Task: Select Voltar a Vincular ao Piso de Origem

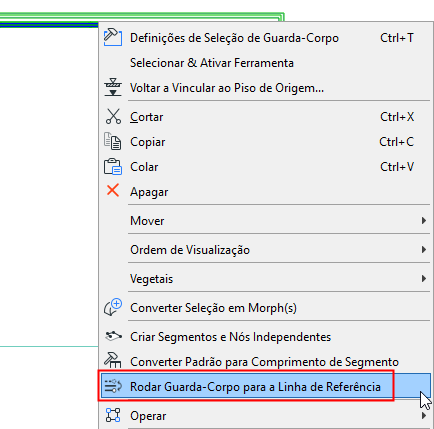Action: (265, 88)
